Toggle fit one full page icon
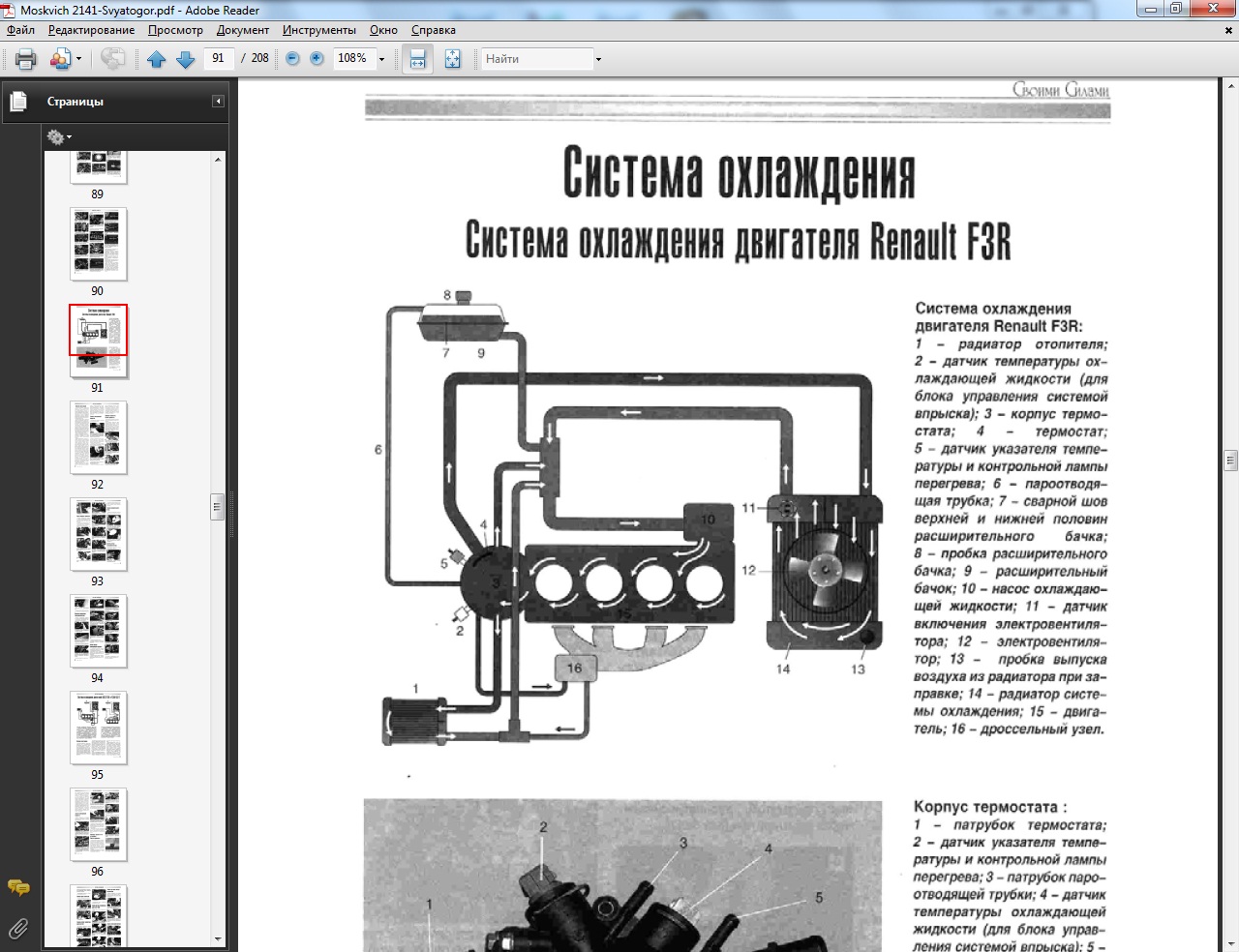The width and height of the screenshot is (1239, 952). [x=452, y=59]
